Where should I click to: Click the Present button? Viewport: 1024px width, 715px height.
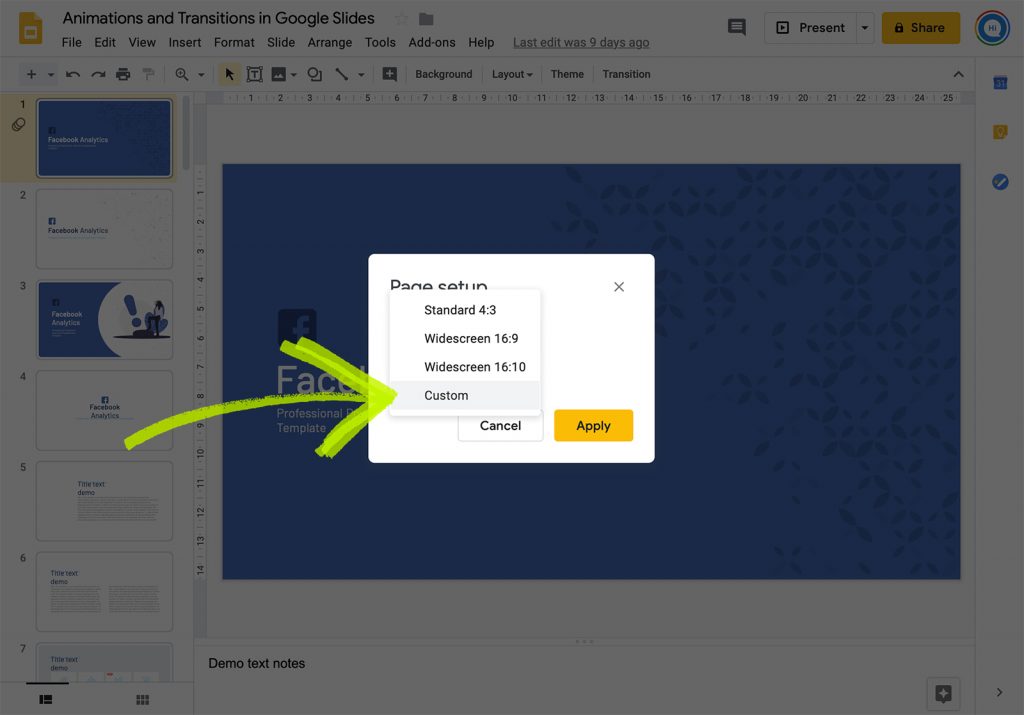click(x=811, y=28)
